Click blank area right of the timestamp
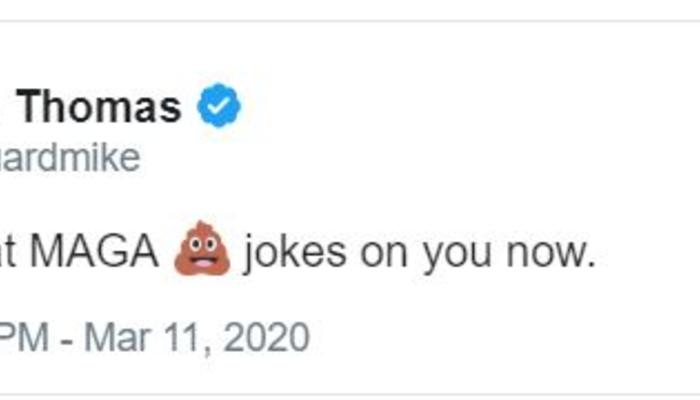 pos(500,337)
